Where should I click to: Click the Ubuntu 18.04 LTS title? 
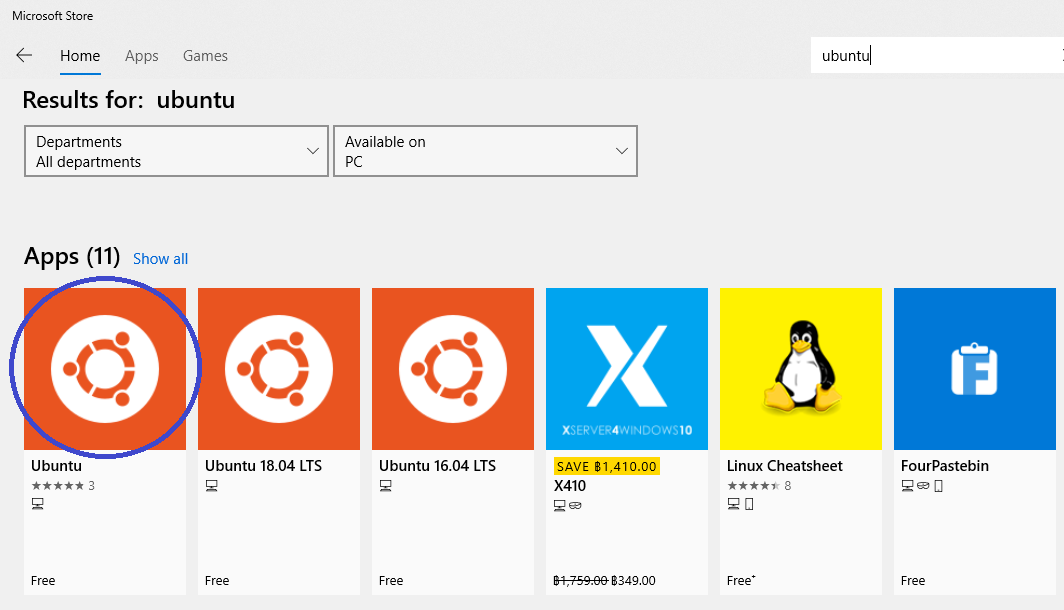click(x=263, y=466)
